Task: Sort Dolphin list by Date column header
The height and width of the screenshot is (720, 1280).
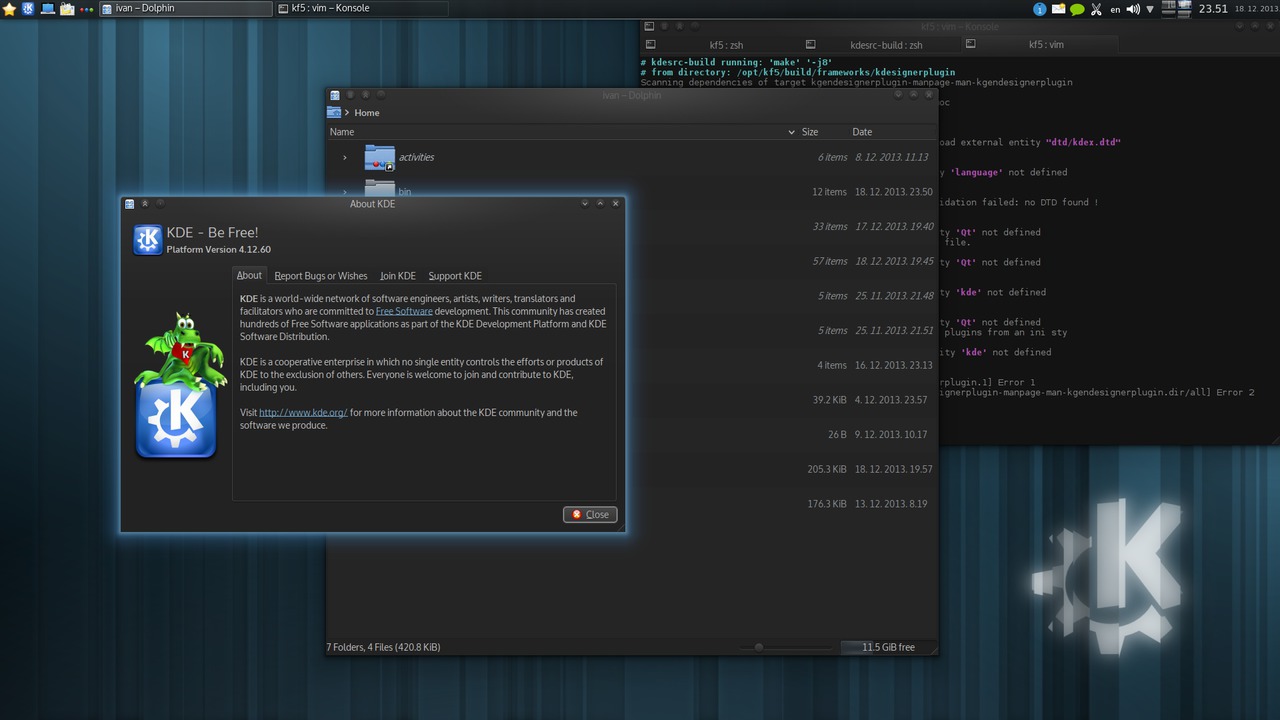Action: point(862,132)
